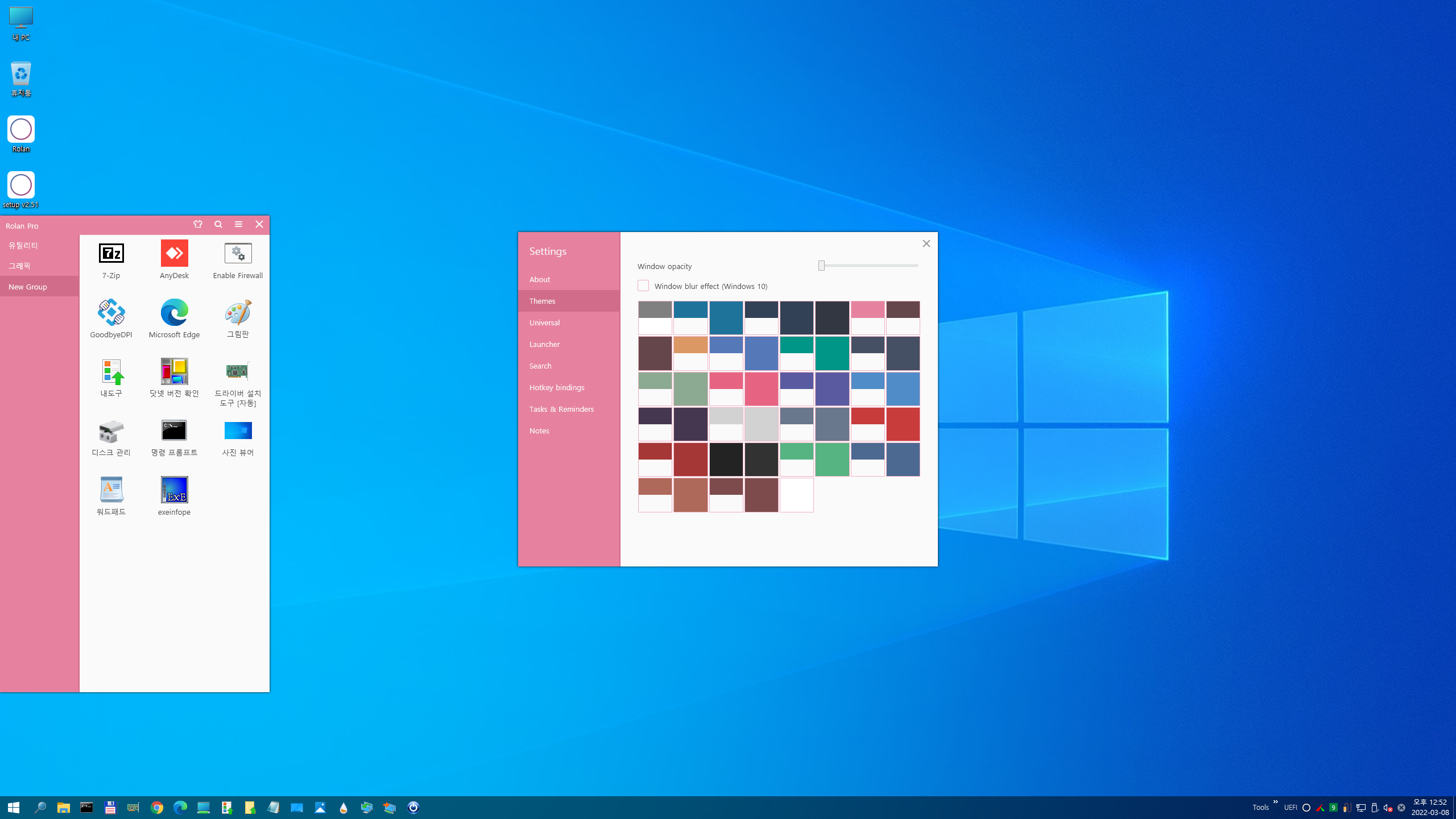Viewport: 1456px width, 819px height.
Task: Open the Search settings page
Action: click(x=569, y=366)
